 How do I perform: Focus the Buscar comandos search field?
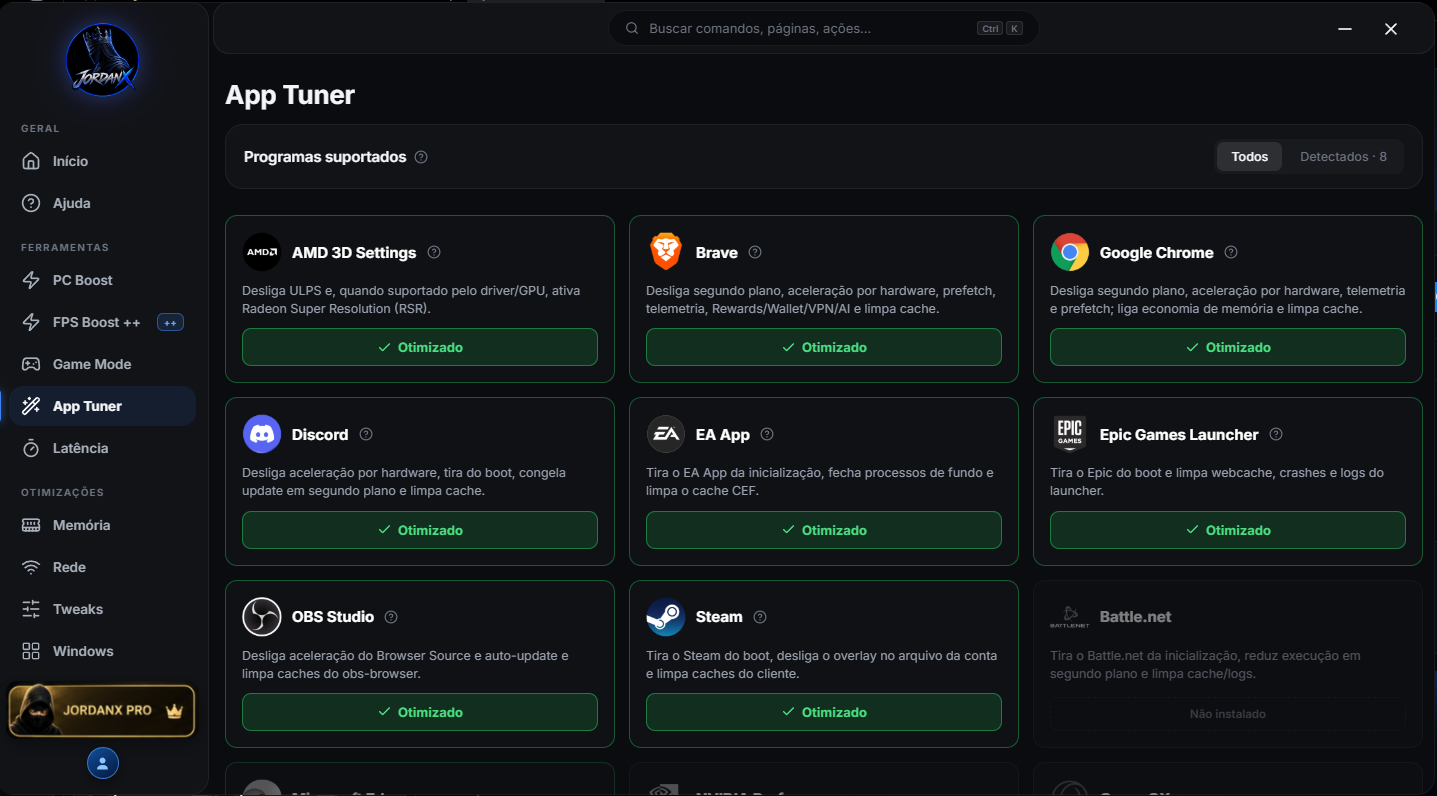pyautogui.click(x=824, y=28)
